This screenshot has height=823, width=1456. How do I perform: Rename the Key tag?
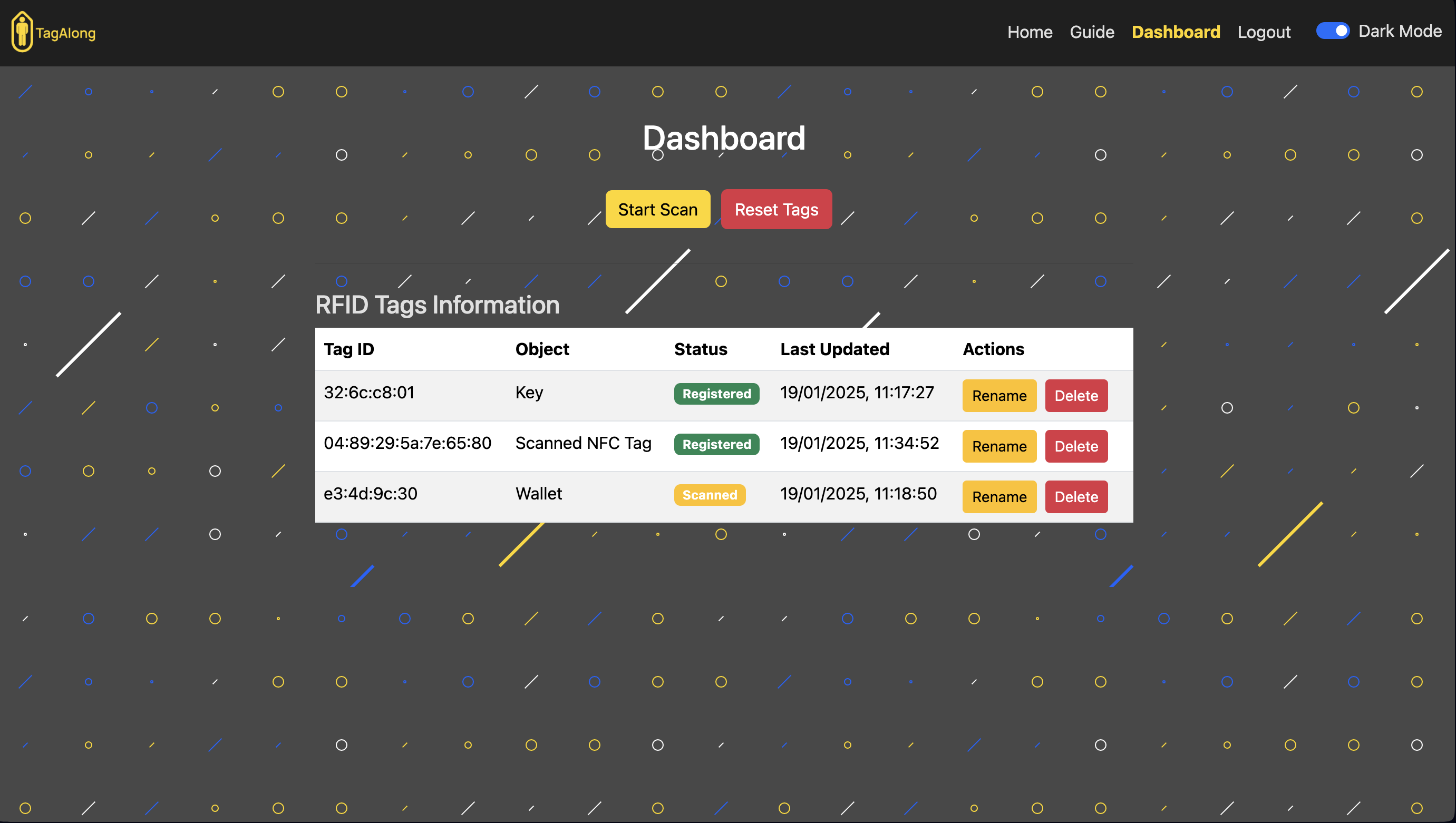tap(998, 396)
